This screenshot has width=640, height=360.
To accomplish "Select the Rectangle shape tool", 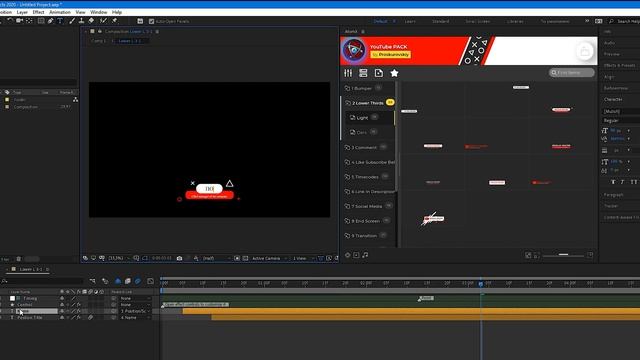I will tap(41, 20).
